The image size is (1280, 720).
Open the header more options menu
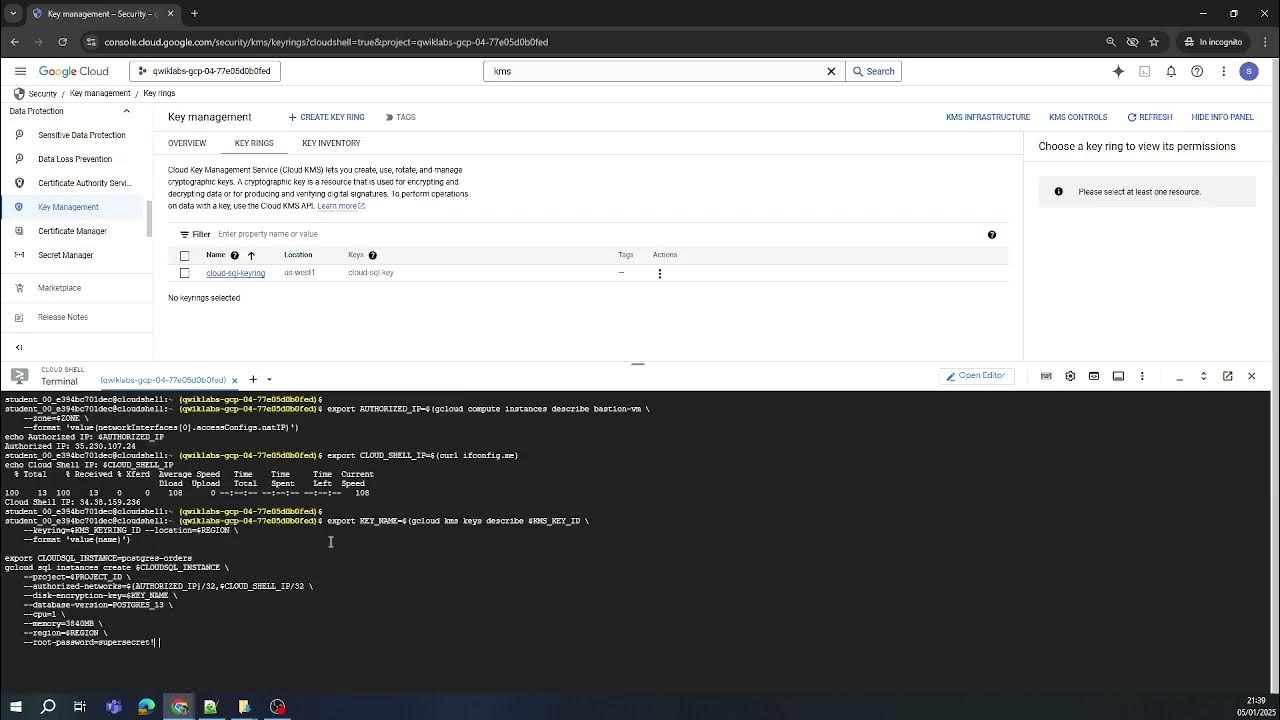coord(1223,71)
